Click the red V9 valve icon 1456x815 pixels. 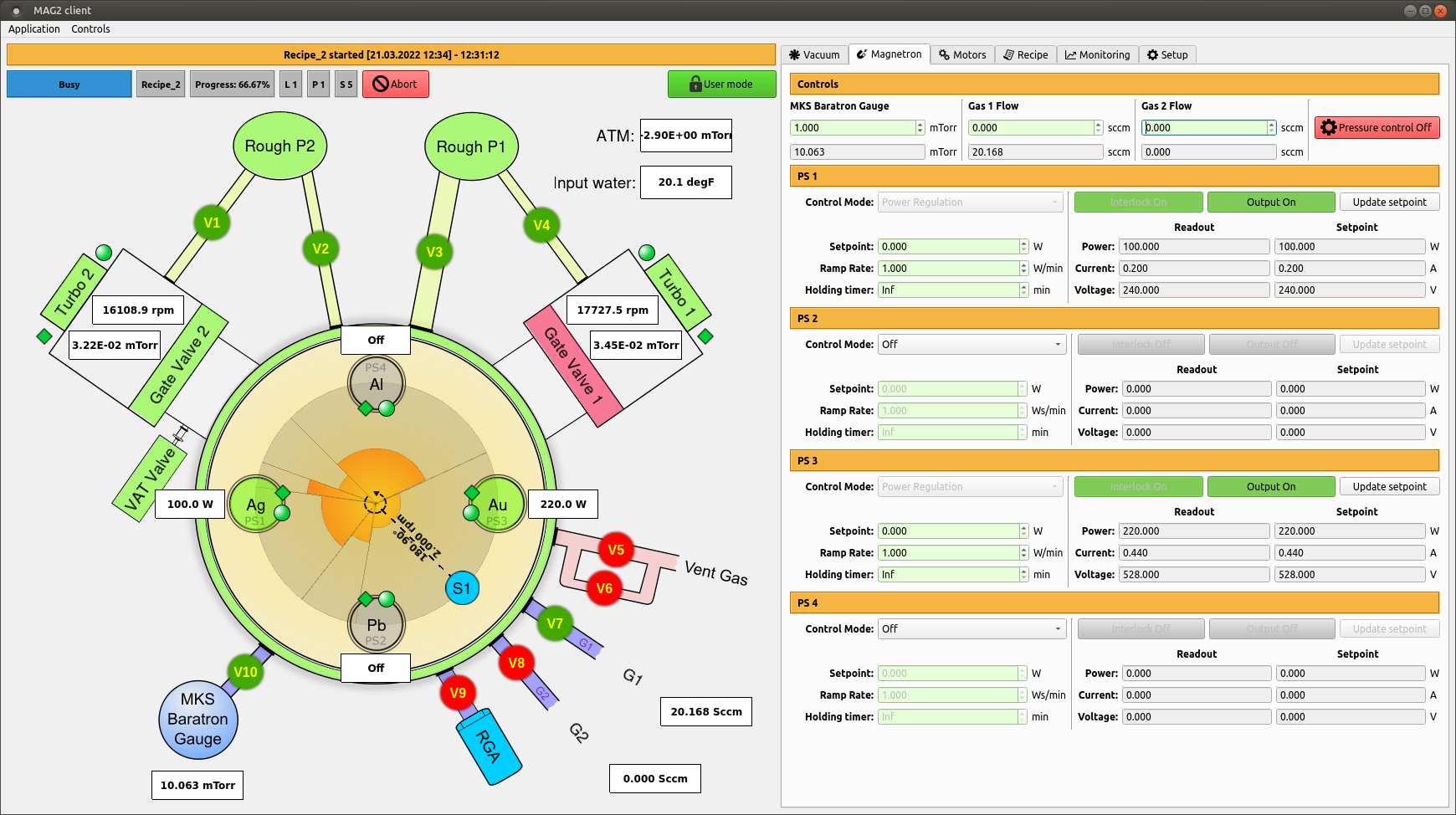(458, 693)
